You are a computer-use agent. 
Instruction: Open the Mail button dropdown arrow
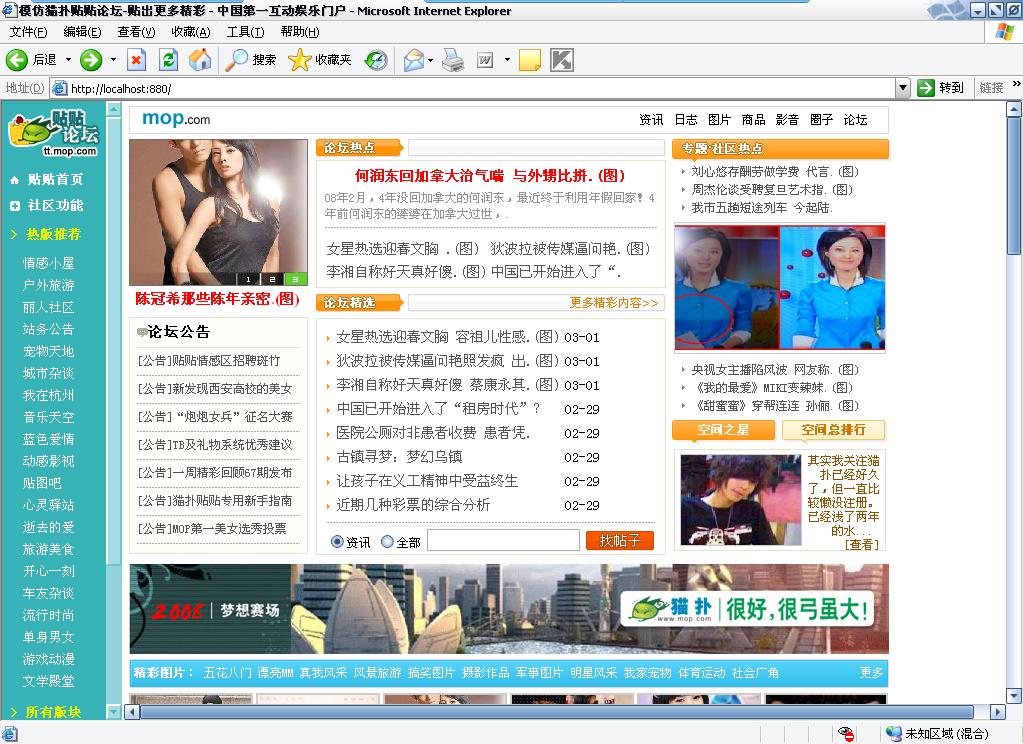(x=431, y=60)
